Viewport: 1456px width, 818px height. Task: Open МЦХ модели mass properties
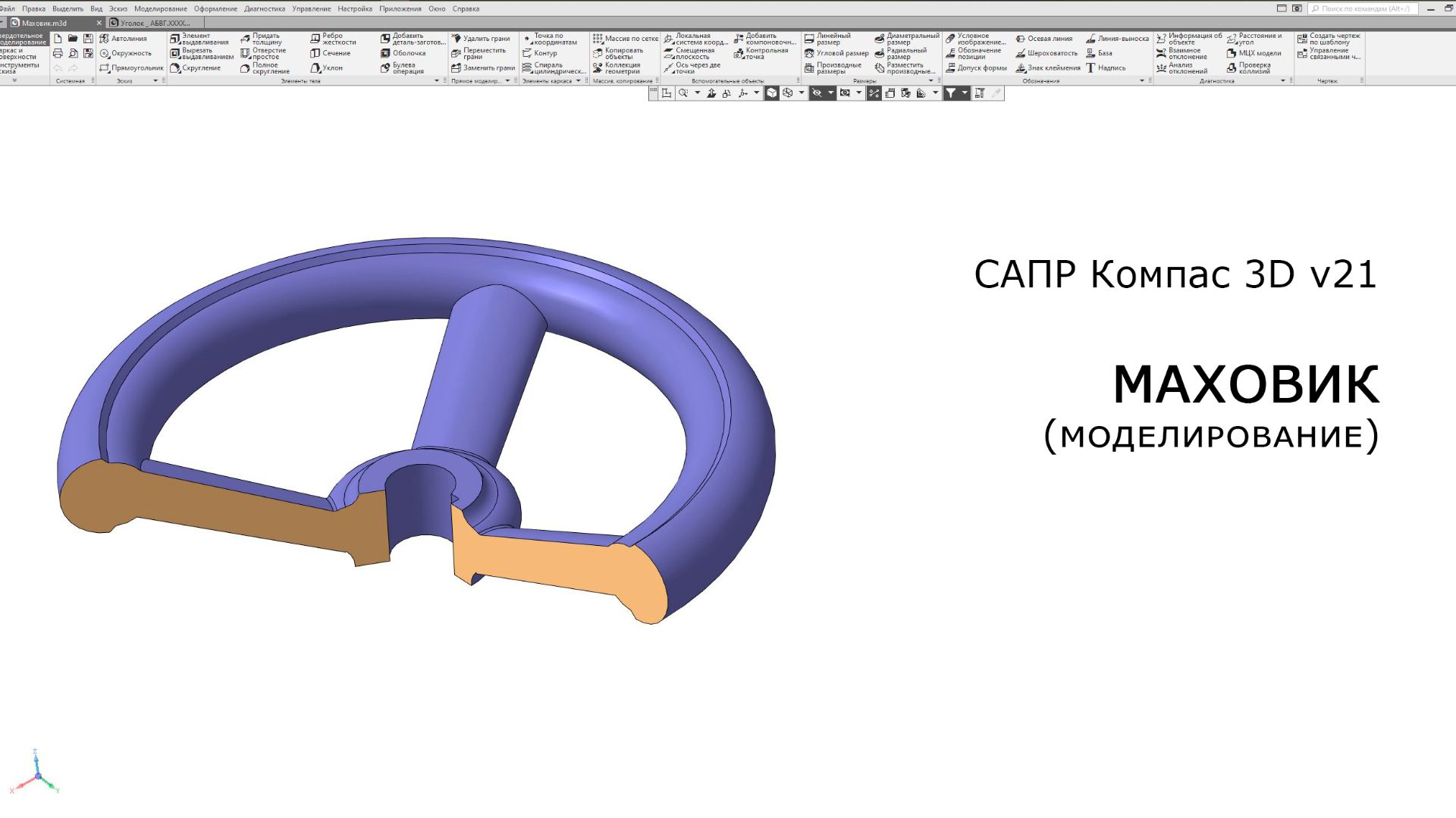click(x=1254, y=53)
